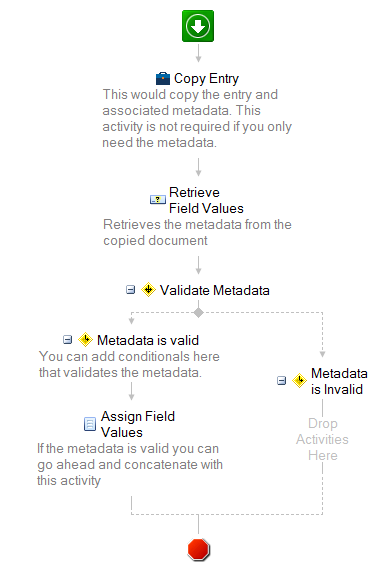The image size is (389, 583).
Task: Select the Copy Entry briefcase icon
Action: click(x=163, y=78)
